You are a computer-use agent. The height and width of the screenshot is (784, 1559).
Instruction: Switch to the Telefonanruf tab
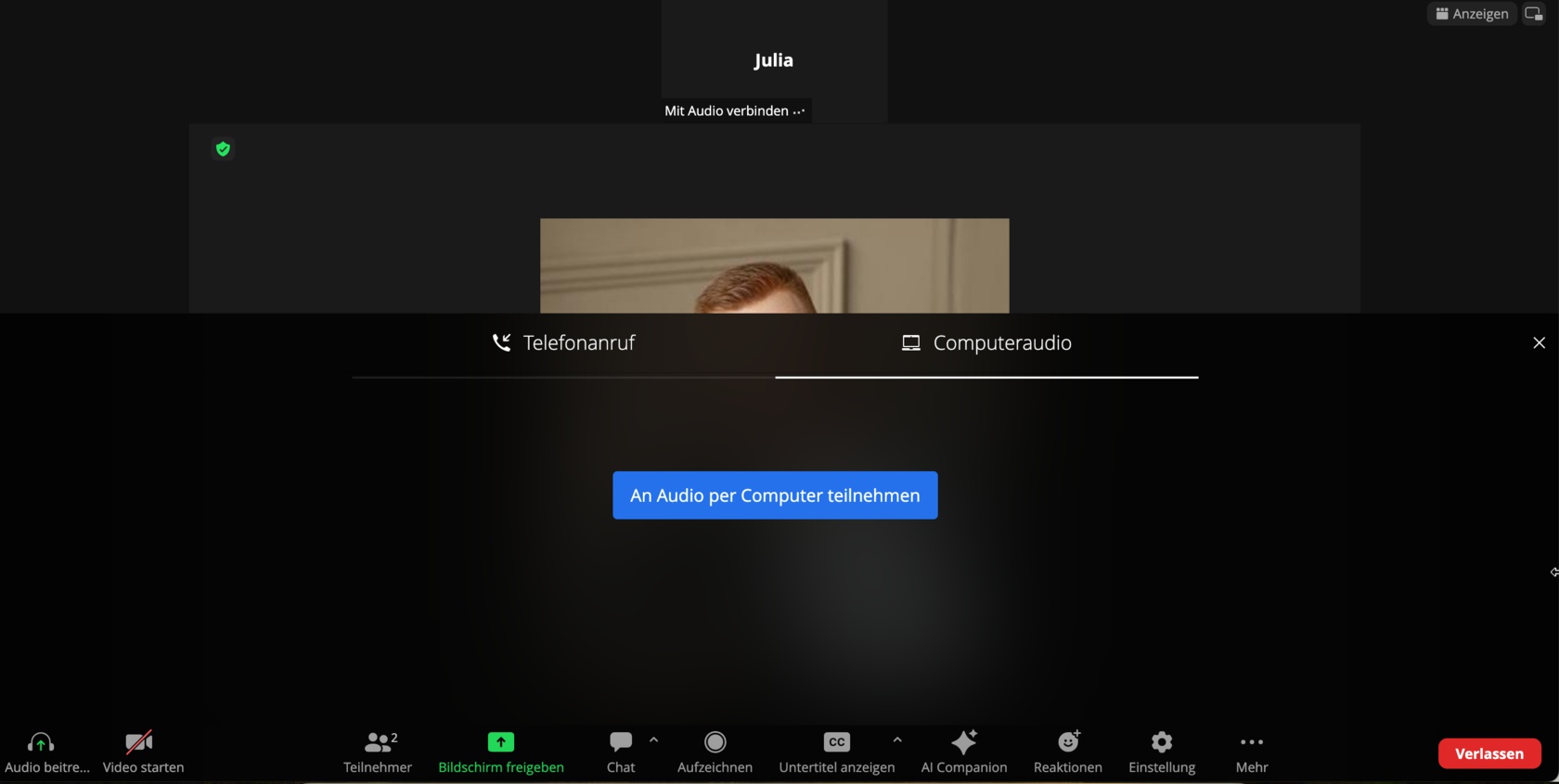[563, 343]
